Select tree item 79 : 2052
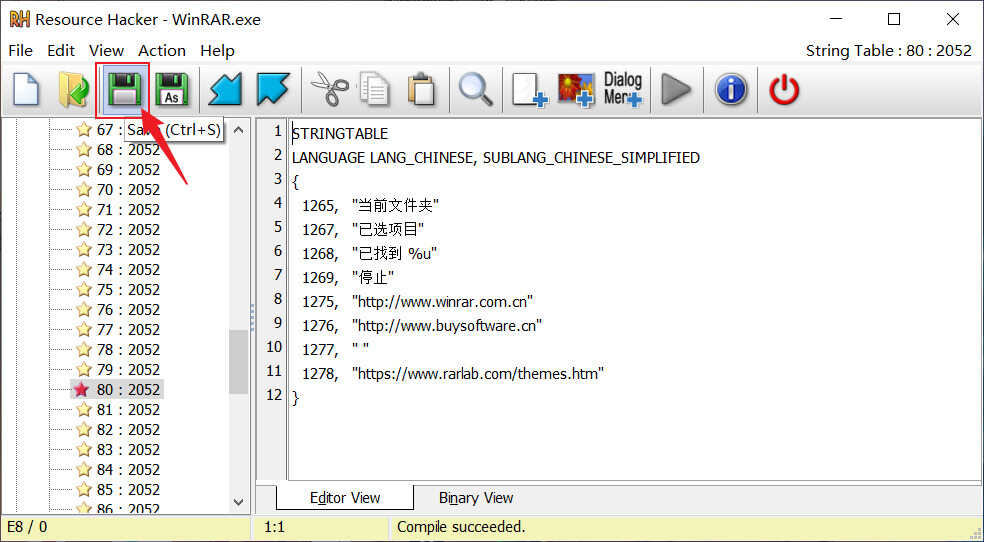984x542 pixels. (128, 369)
